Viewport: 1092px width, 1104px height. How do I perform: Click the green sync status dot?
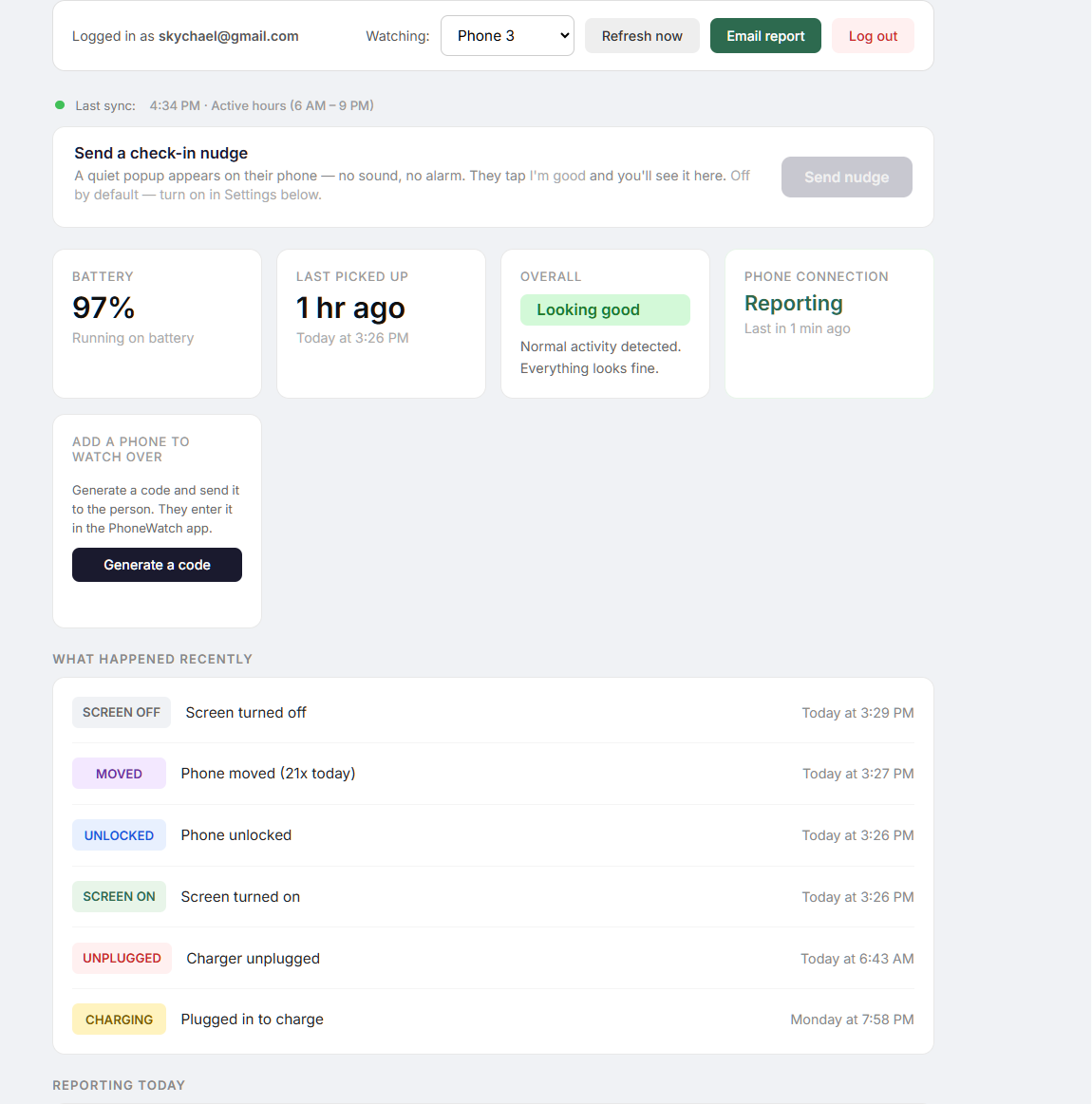60,105
